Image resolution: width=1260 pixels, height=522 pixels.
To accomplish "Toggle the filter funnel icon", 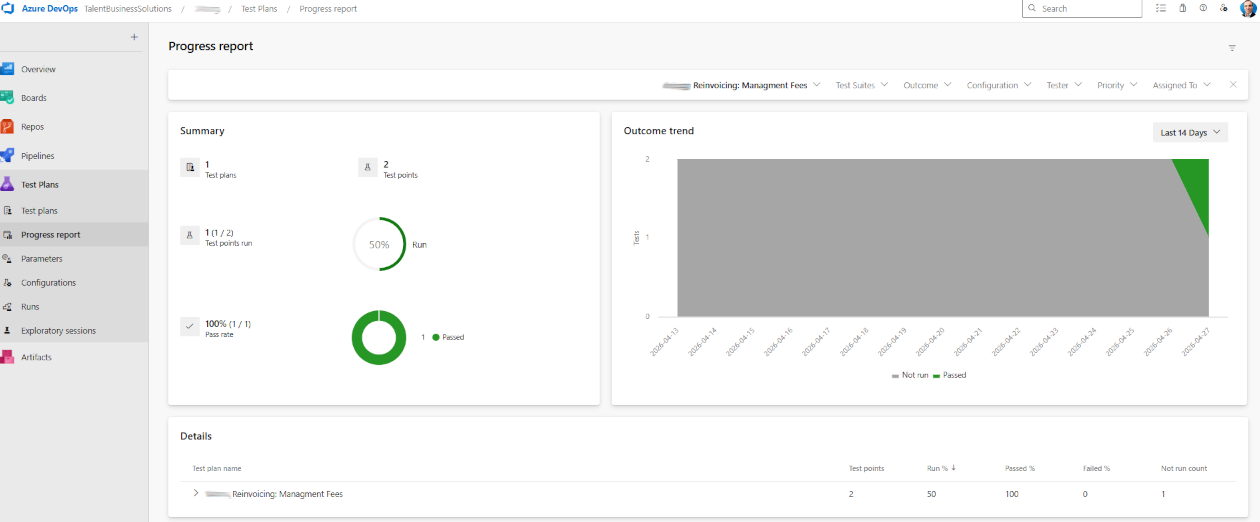I will pos(1232,48).
